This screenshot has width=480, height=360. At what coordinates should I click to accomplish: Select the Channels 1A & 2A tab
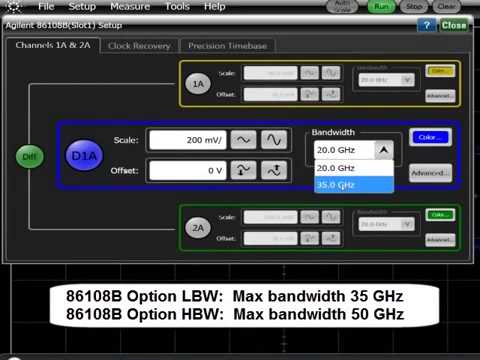(x=53, y=45)
